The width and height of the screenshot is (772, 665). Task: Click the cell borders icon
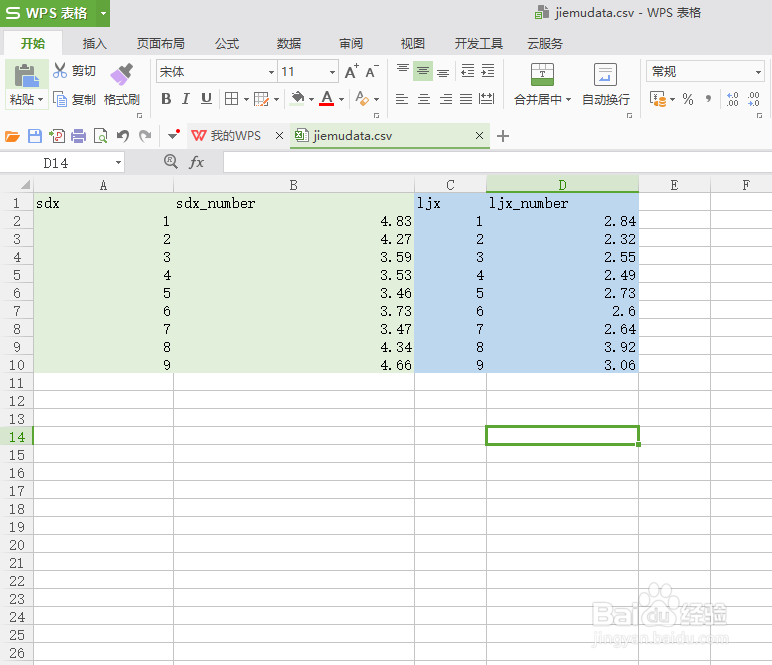[x=231, y=99]
